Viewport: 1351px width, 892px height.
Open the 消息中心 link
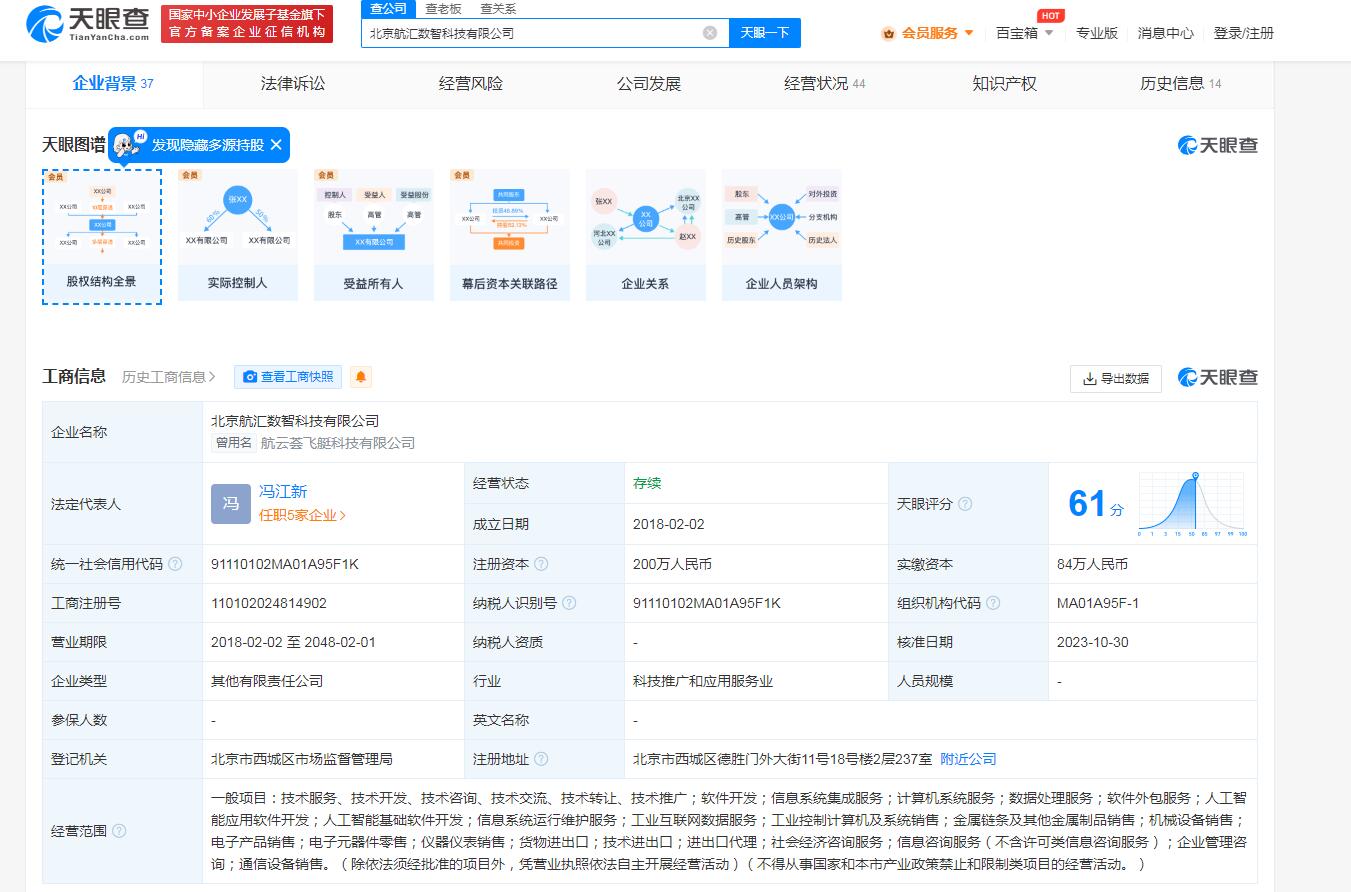[1166, 33]
